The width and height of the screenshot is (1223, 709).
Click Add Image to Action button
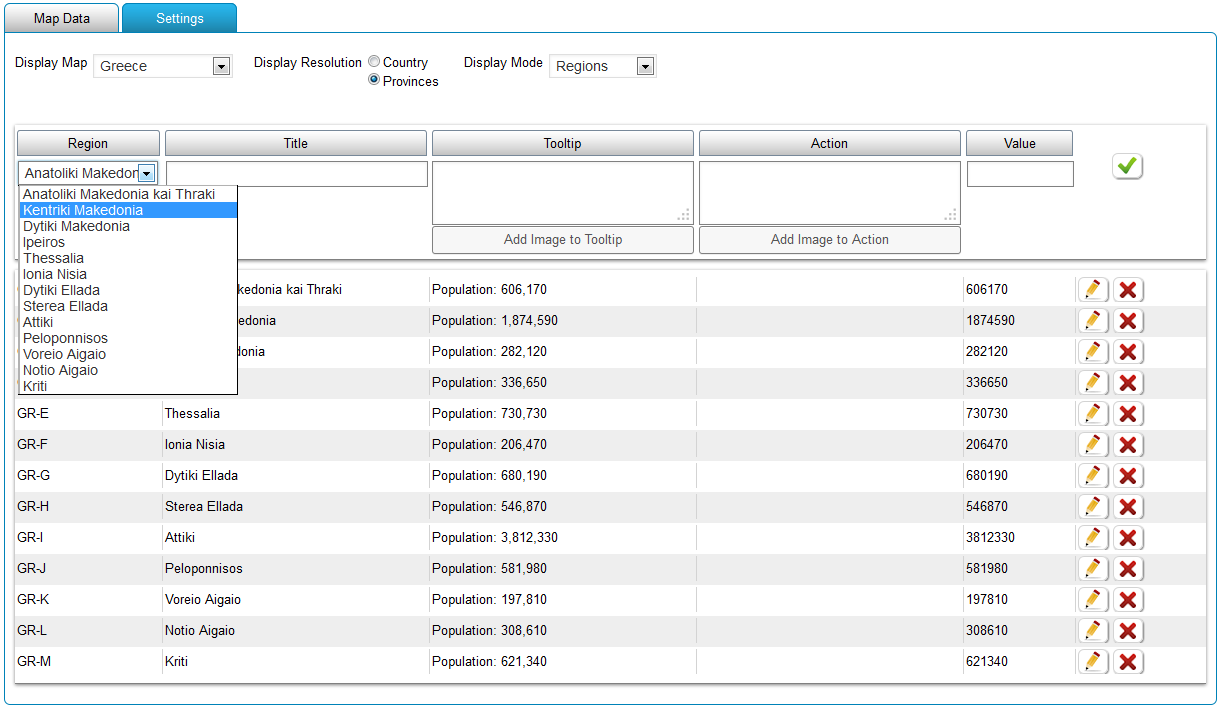(830, 240)
